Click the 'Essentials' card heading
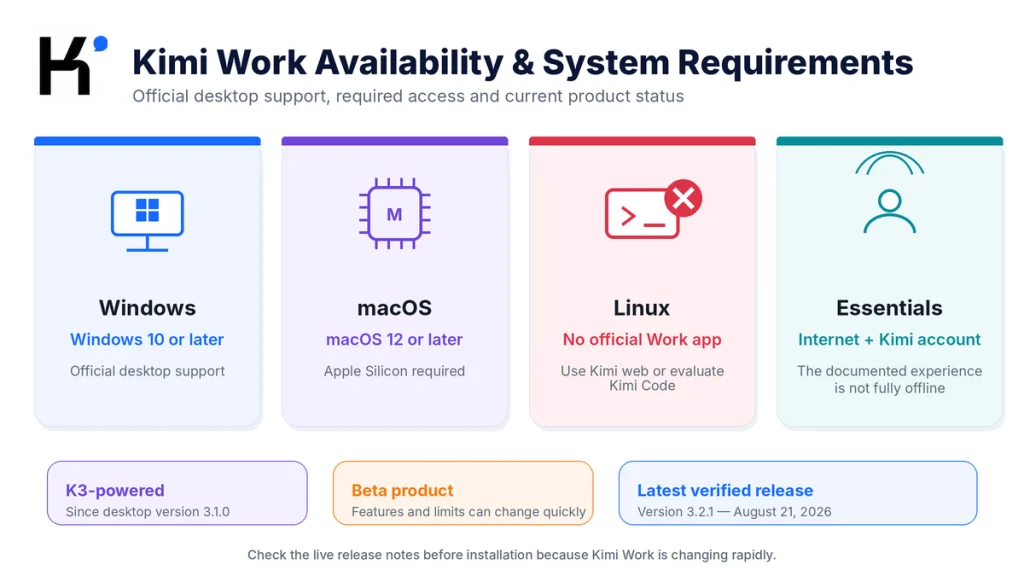The width and height of the screenshot is (1024, 576). [x=889, y=308]
